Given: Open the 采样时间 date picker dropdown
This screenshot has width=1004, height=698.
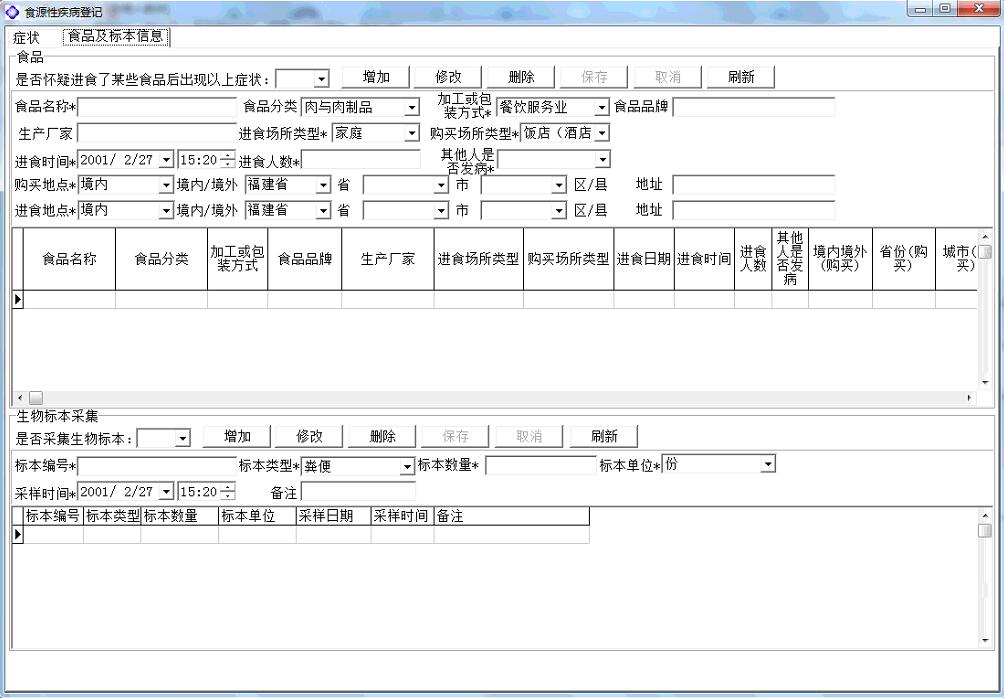Looking at the screenshot, I should pos(166,492).
